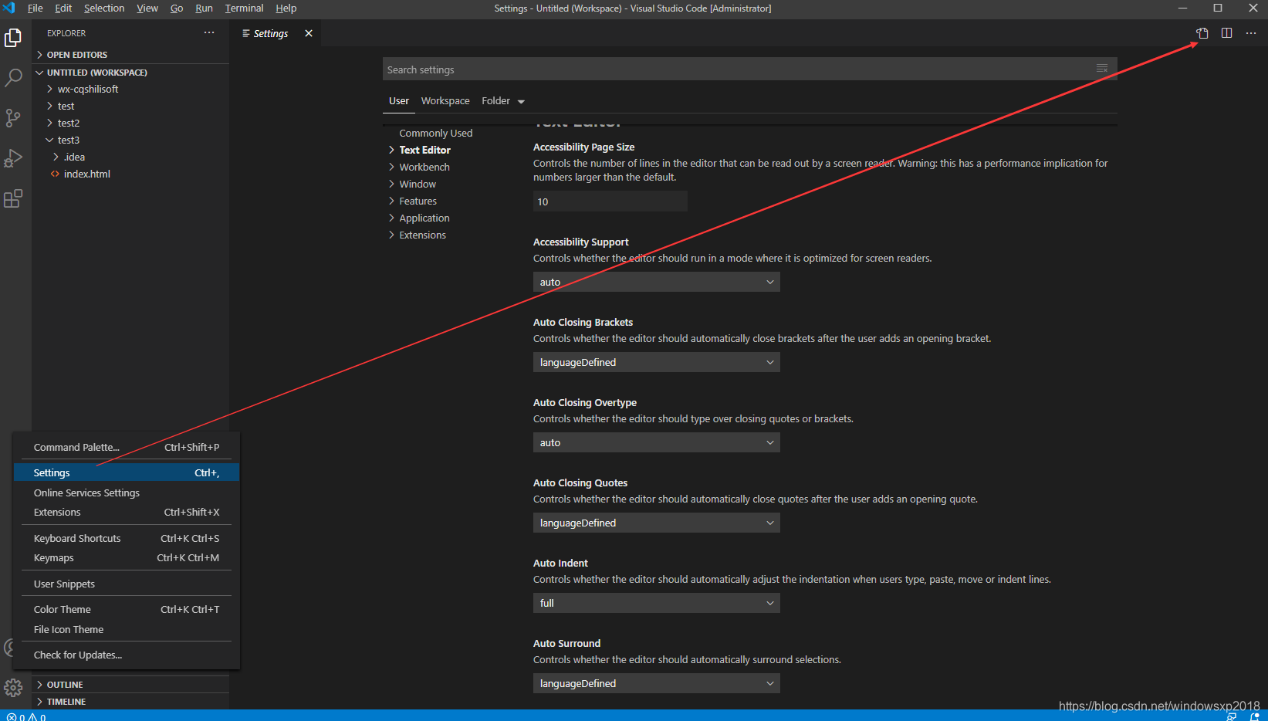Expand Workbench settings category
The width and height of the screenshot is (1268, 721).
coord(424,167)
